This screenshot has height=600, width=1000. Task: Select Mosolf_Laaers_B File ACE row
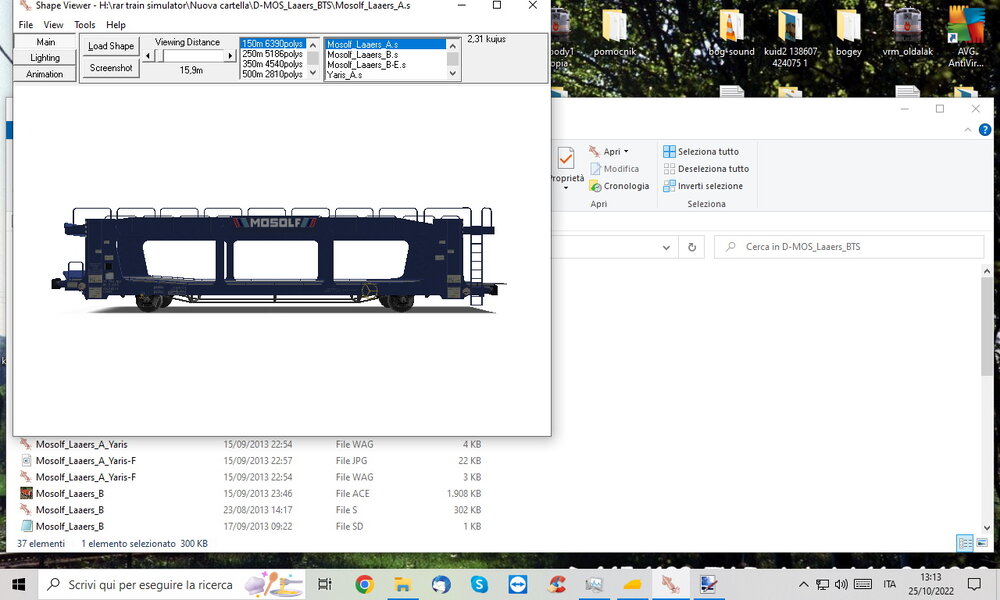pyautogui.click(x=250, y=494)
